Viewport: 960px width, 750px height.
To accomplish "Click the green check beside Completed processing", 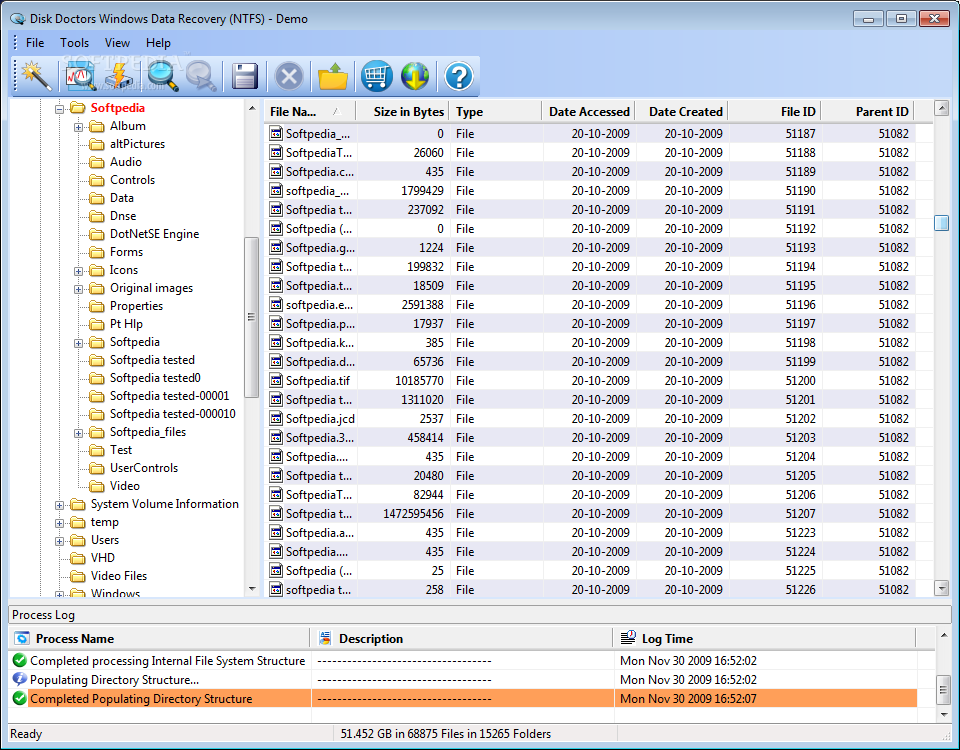I will (x=20, y=660).
